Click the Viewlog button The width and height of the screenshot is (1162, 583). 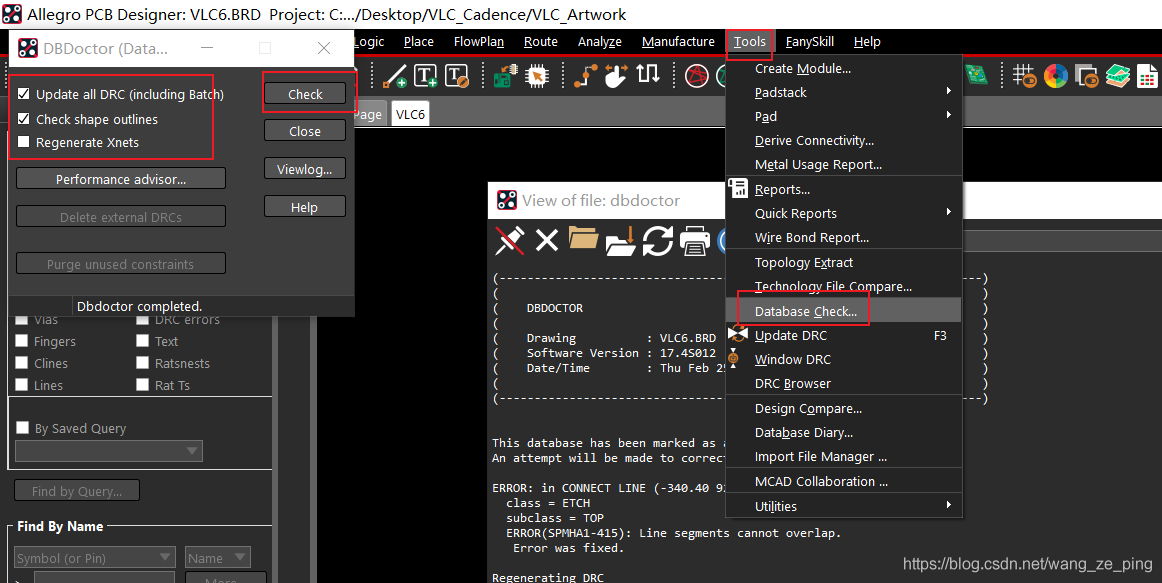(x=305, y=169)
